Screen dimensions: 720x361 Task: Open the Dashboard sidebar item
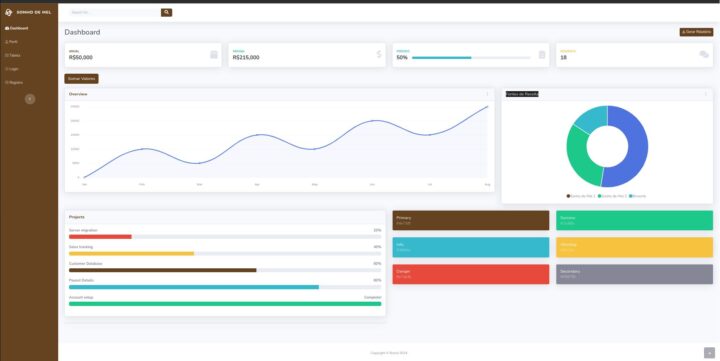17,28
